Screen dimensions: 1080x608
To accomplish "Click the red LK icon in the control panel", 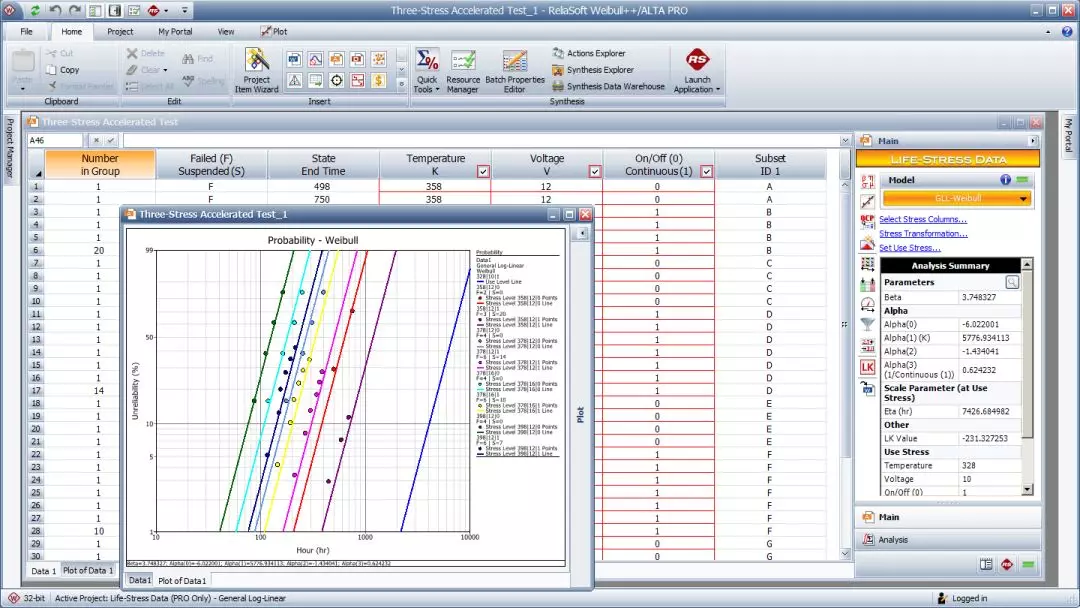I will (868, 368).
